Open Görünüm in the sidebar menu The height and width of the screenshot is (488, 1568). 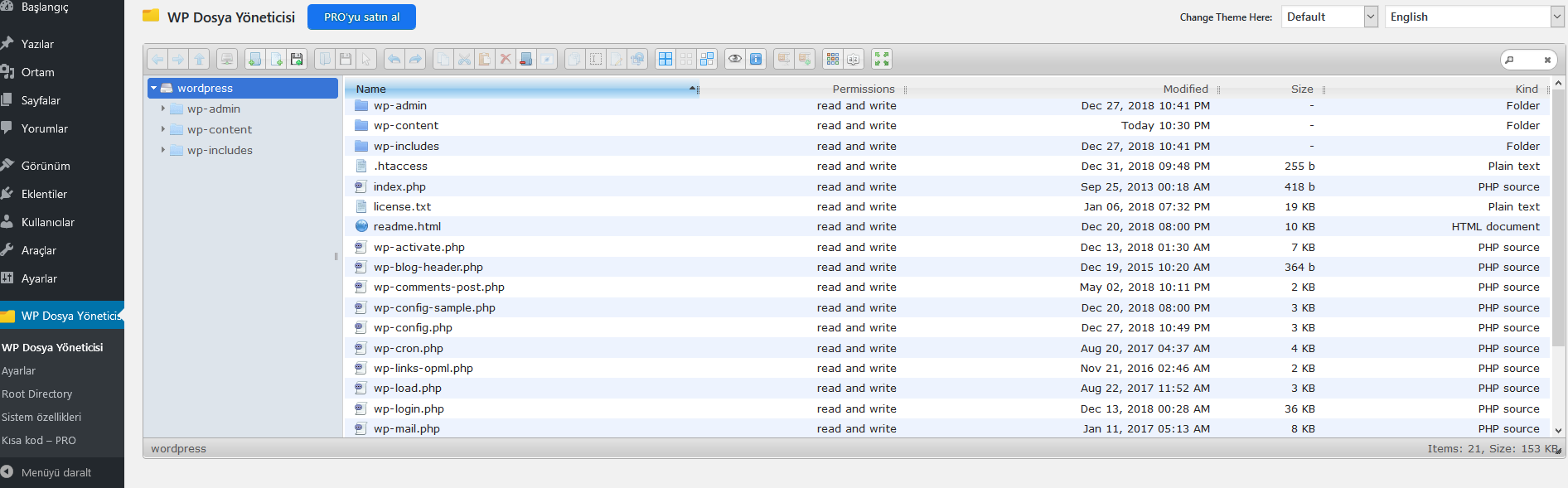pos(46,166)
